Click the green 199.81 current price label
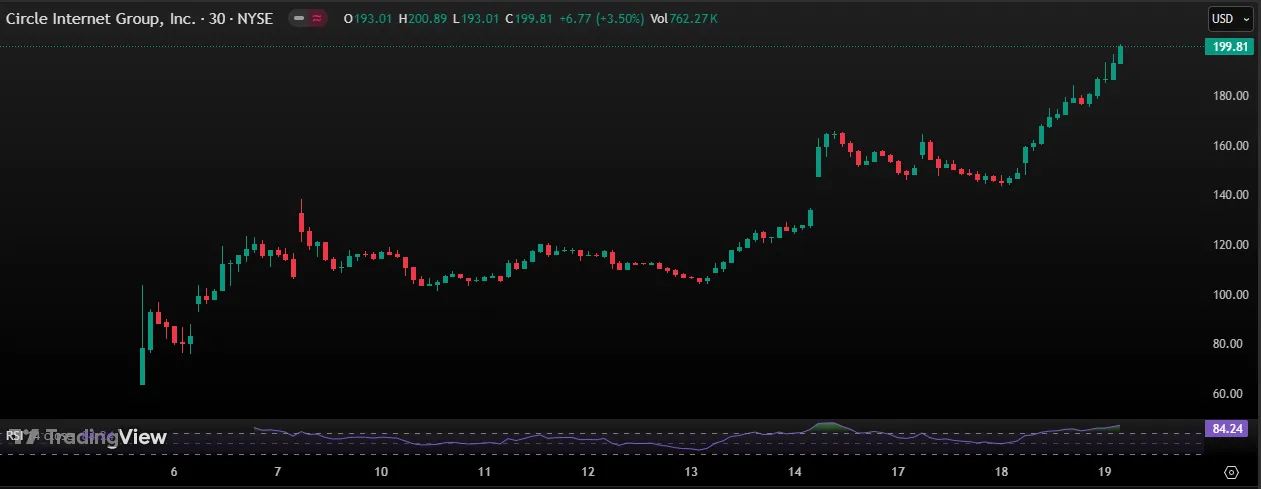 (1229, 47)
